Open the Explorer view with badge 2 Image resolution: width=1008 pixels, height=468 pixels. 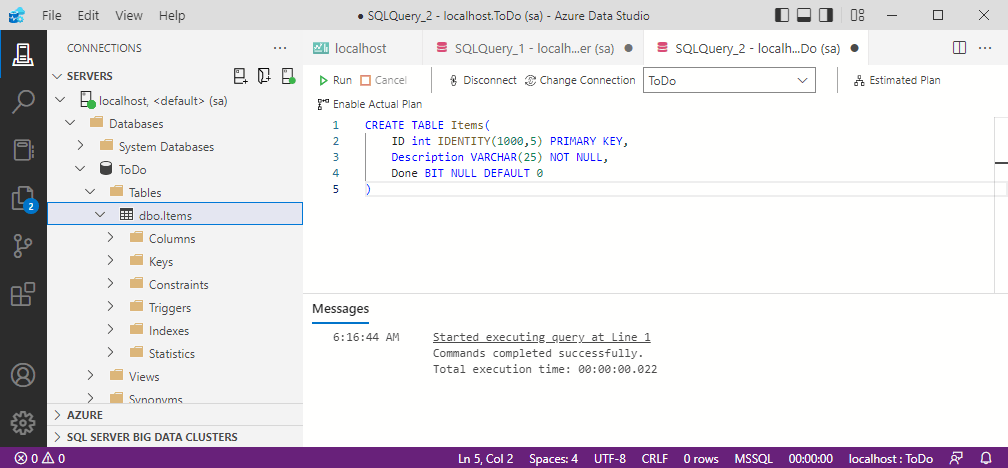tap(23, 198)
